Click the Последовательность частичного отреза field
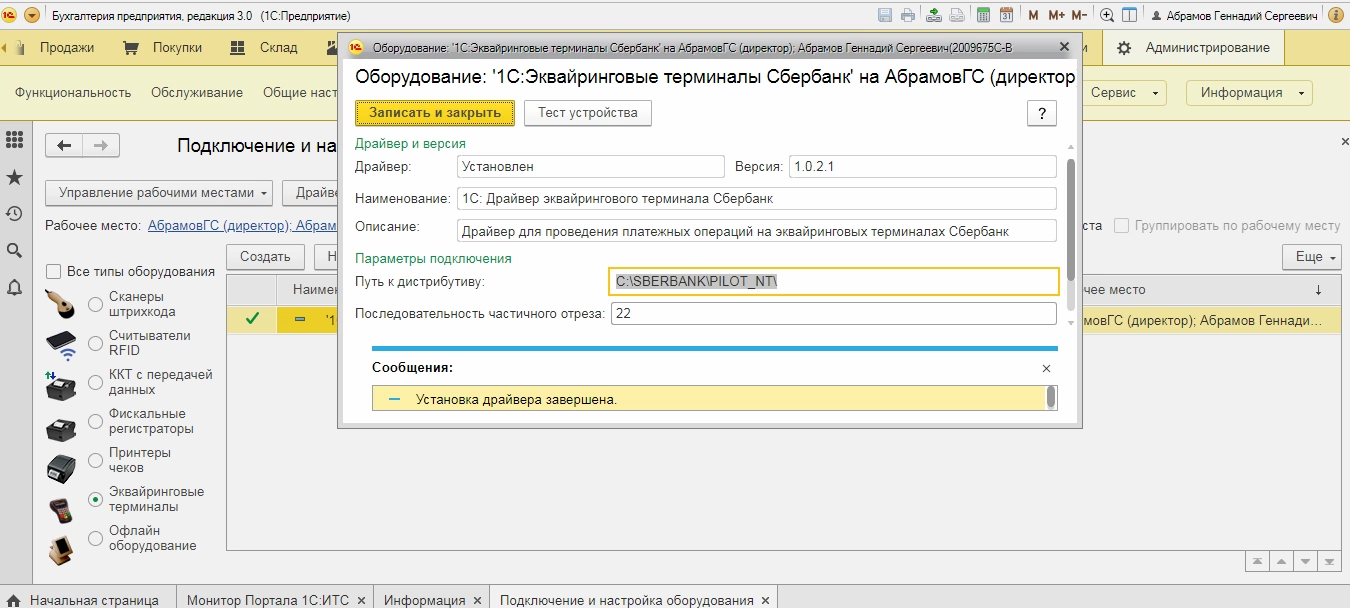This screenshot has width=1350, height=608. tap(833, 314)
